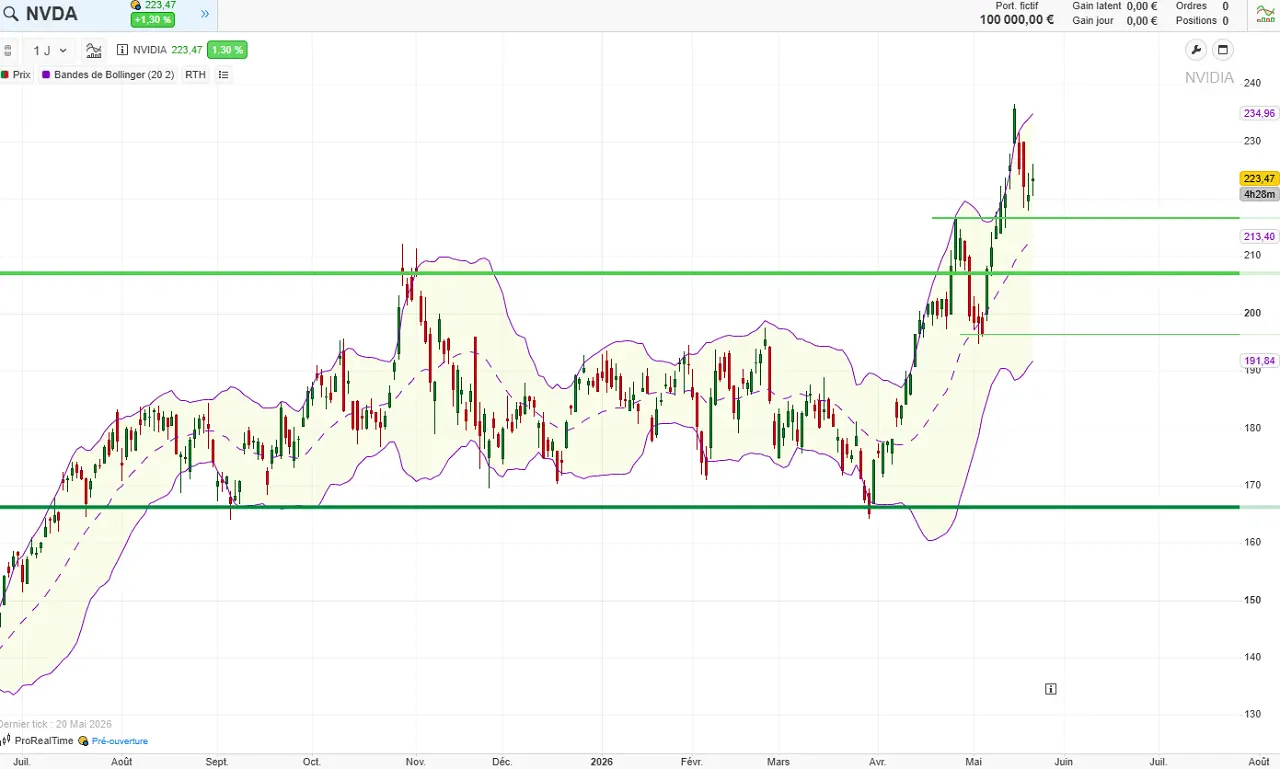Screen dimensions: 1280x769
Task: Open the 1 J timeframe dropdown
Action: pyautogui.click(x=49, y=50)
